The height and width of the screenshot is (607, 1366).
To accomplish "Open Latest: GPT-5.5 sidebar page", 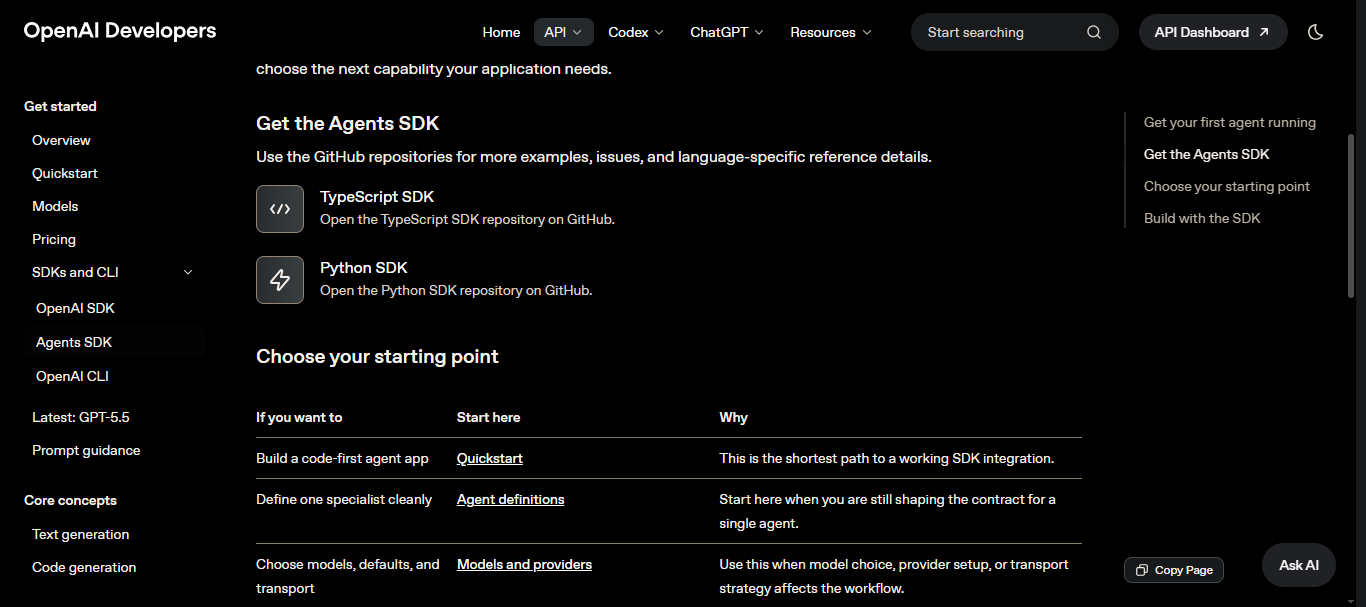I will 81,417.
